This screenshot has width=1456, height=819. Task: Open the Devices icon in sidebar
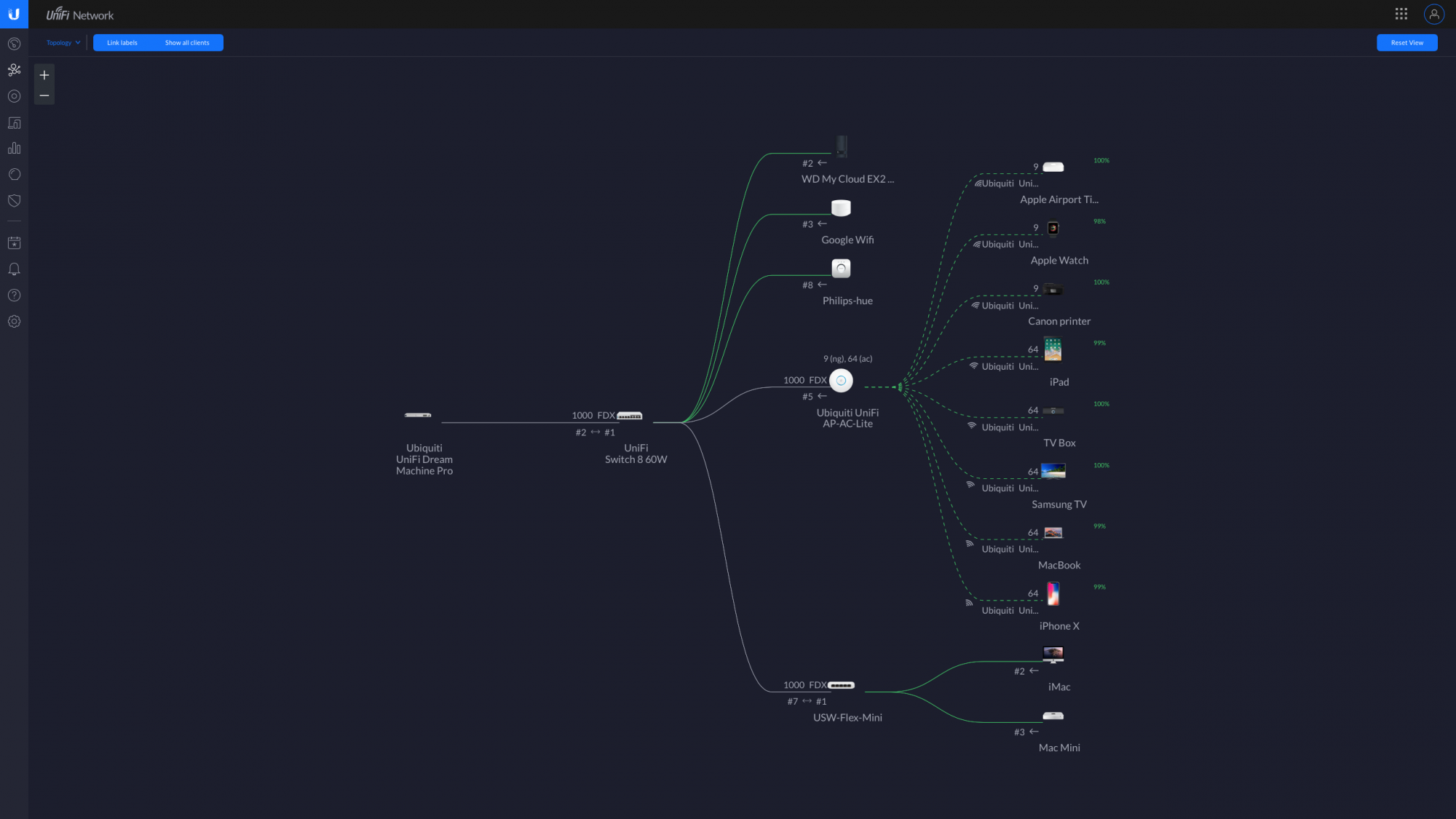(x=14, y=96)
